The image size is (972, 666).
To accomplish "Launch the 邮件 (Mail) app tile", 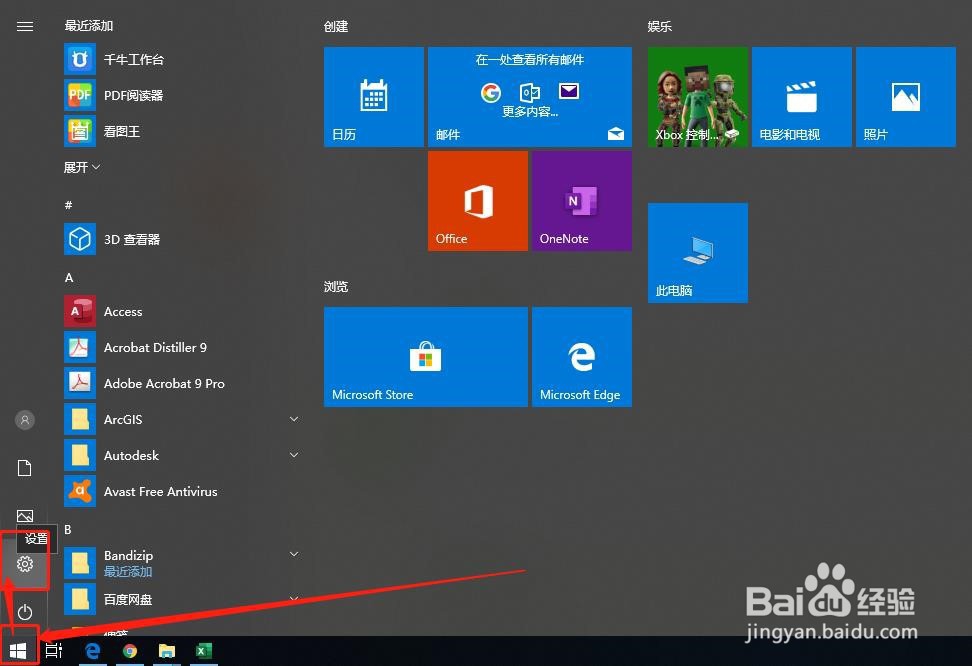I will tap(530, 96).
